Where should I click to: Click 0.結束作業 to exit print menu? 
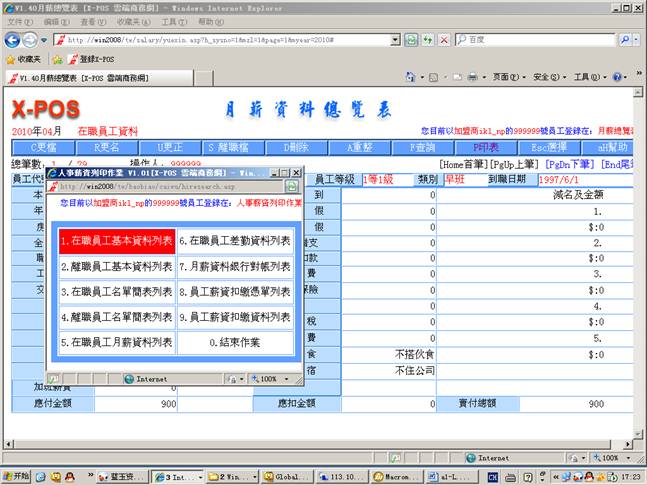tap(237, 342)
